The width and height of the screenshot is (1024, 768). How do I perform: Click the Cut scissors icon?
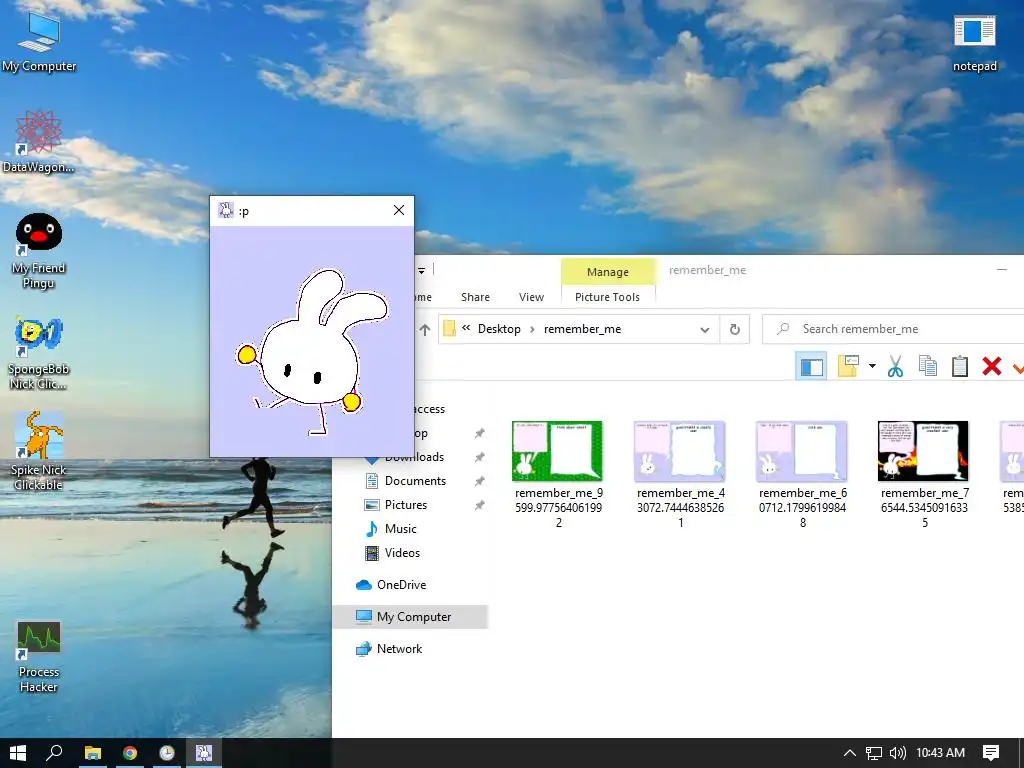coord(895,366)
